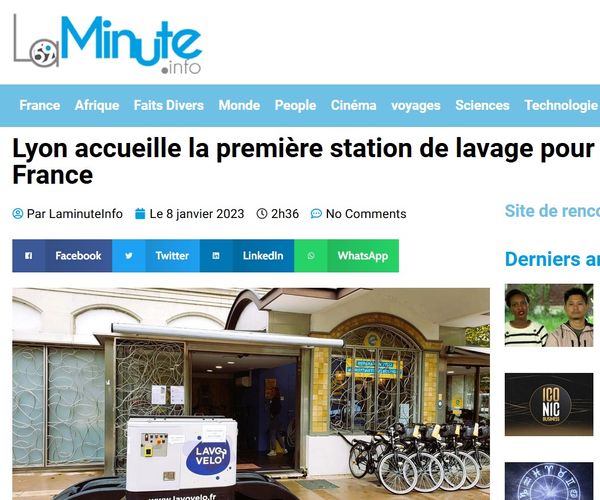The image size is (600, 500).
Task: Click the Par LaminuteInfo author link
Action: [75, 213]
